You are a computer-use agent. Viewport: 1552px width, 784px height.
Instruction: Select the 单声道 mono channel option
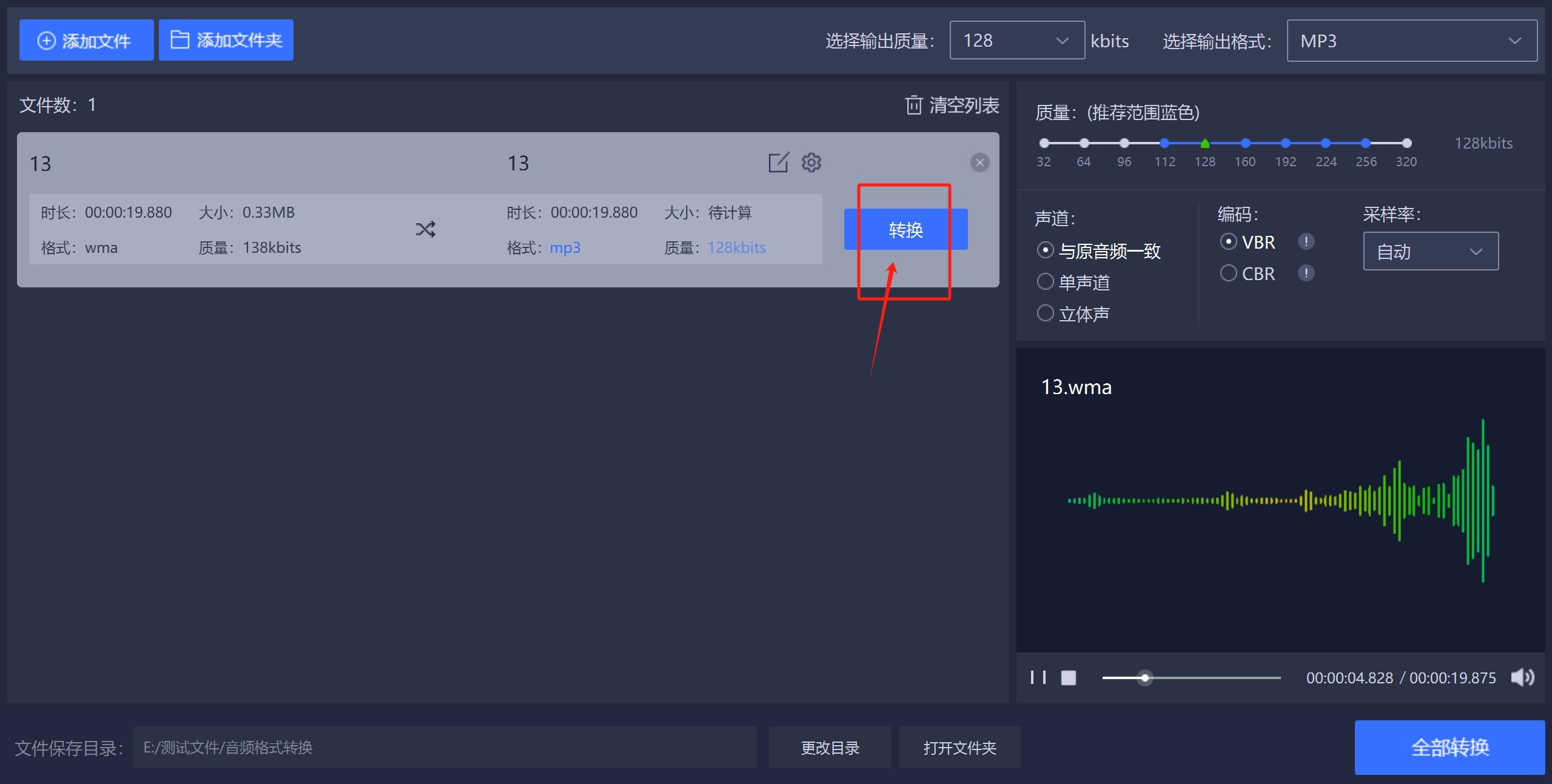click(x=1046, y=282)
